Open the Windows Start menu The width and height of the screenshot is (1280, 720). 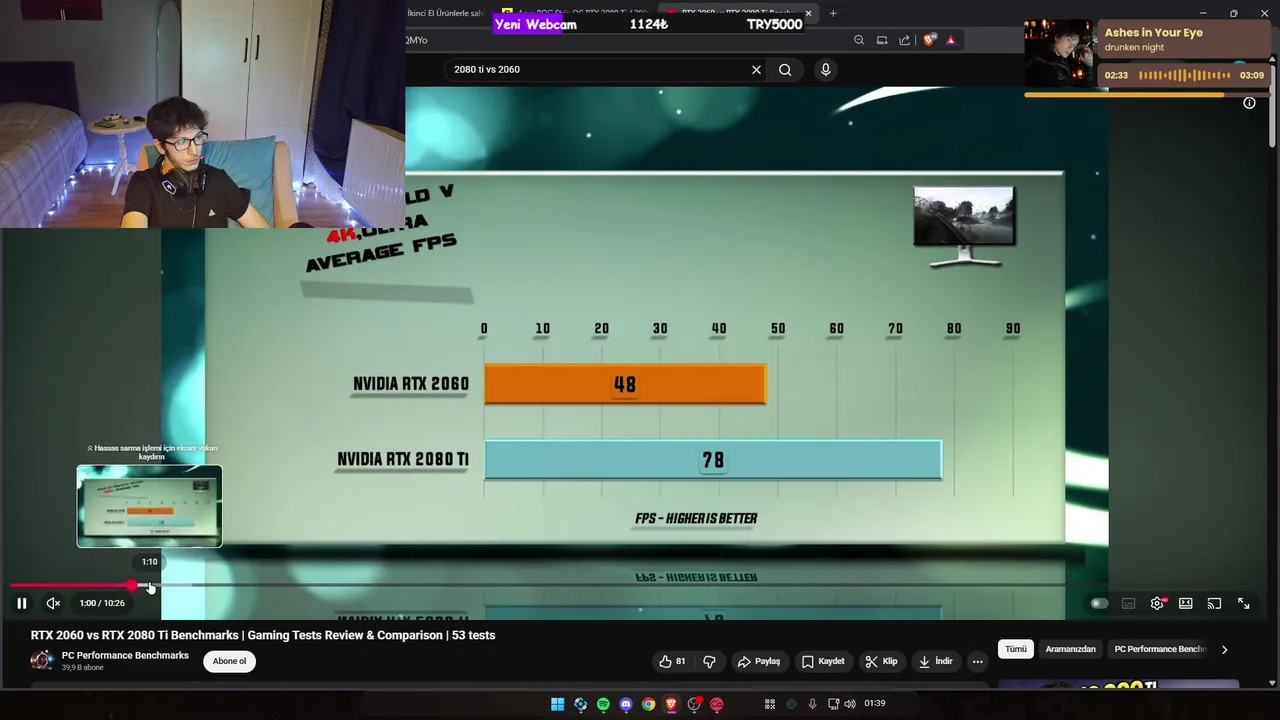coord(557,704)
